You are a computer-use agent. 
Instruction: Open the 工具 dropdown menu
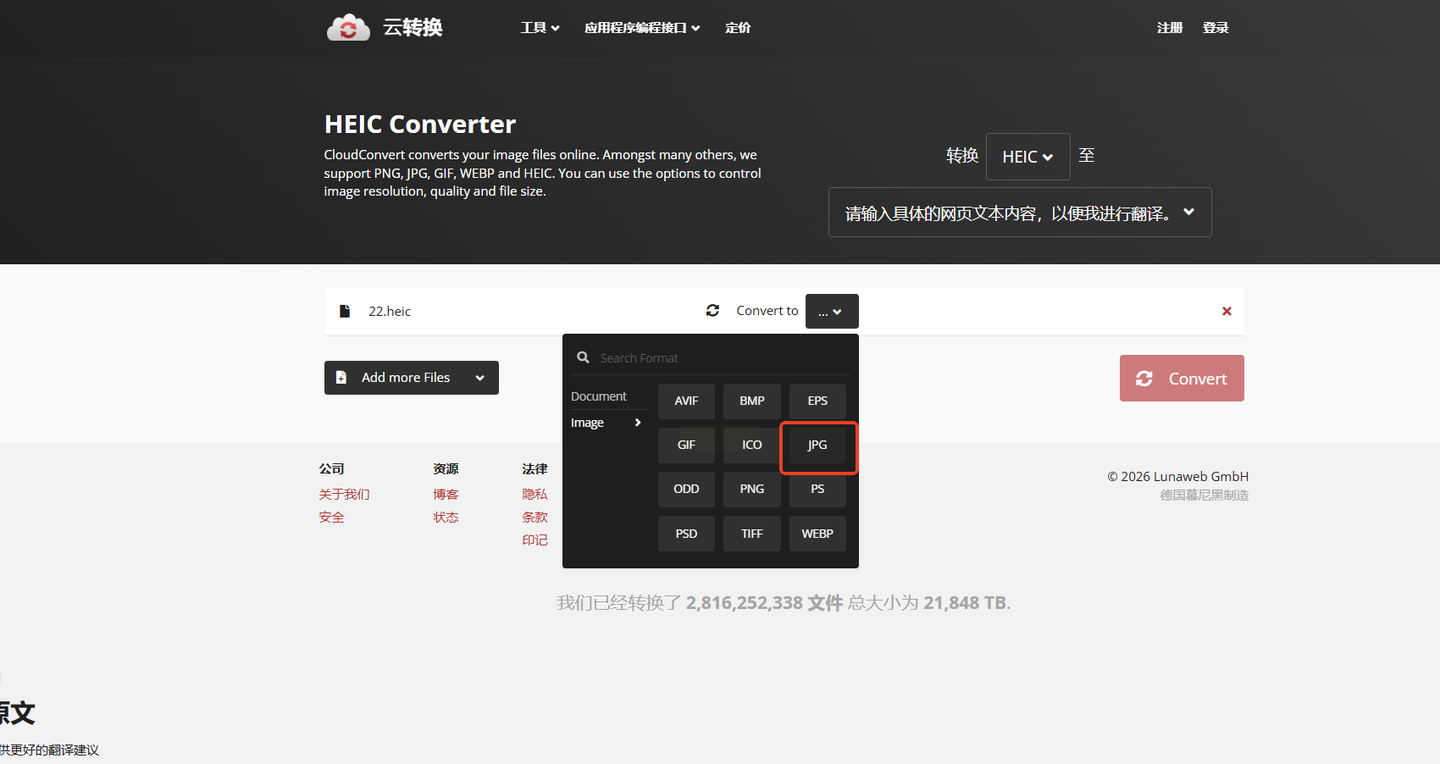[540, 28]
